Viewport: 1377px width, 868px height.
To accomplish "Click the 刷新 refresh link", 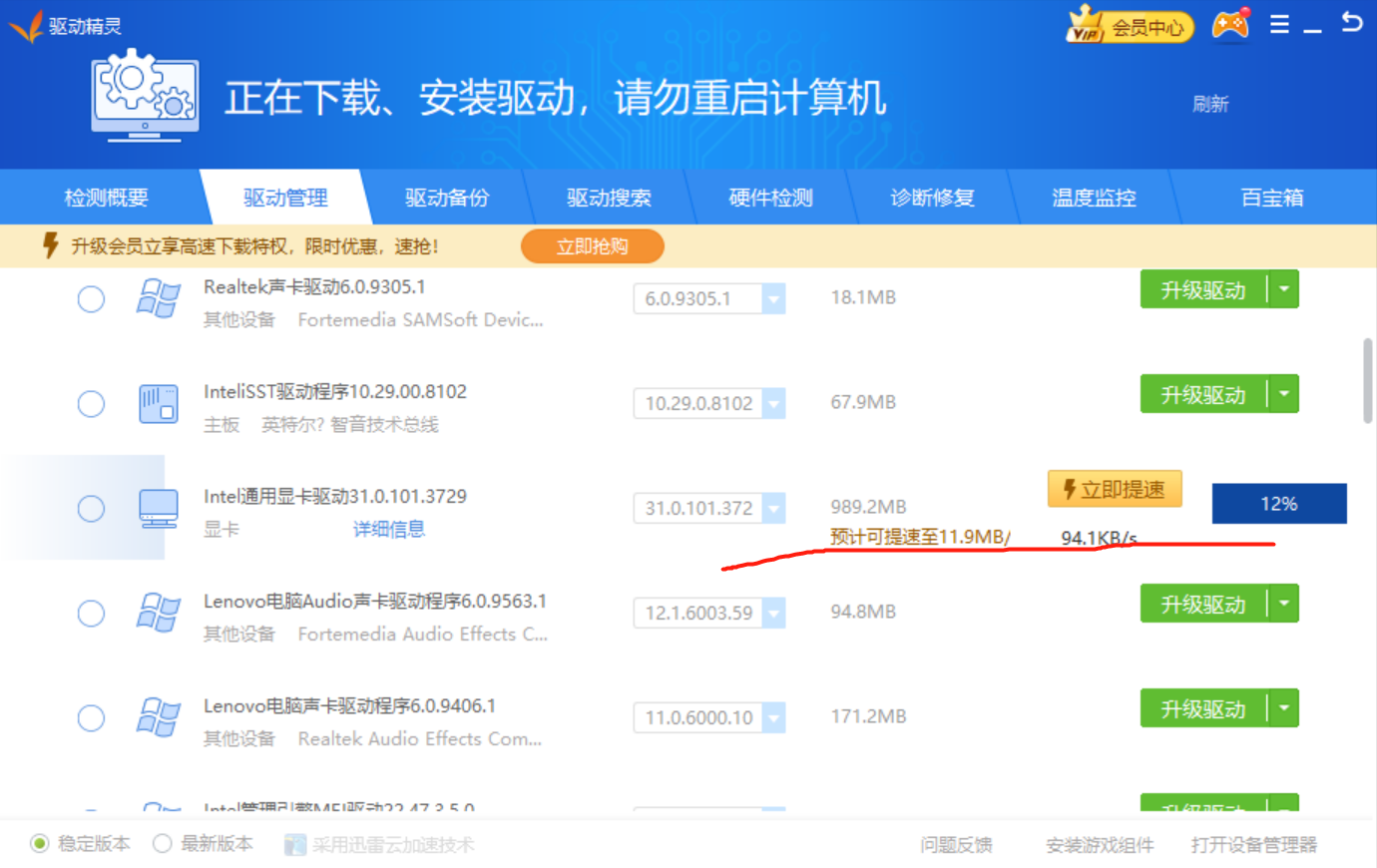I will coord(1210,104).
